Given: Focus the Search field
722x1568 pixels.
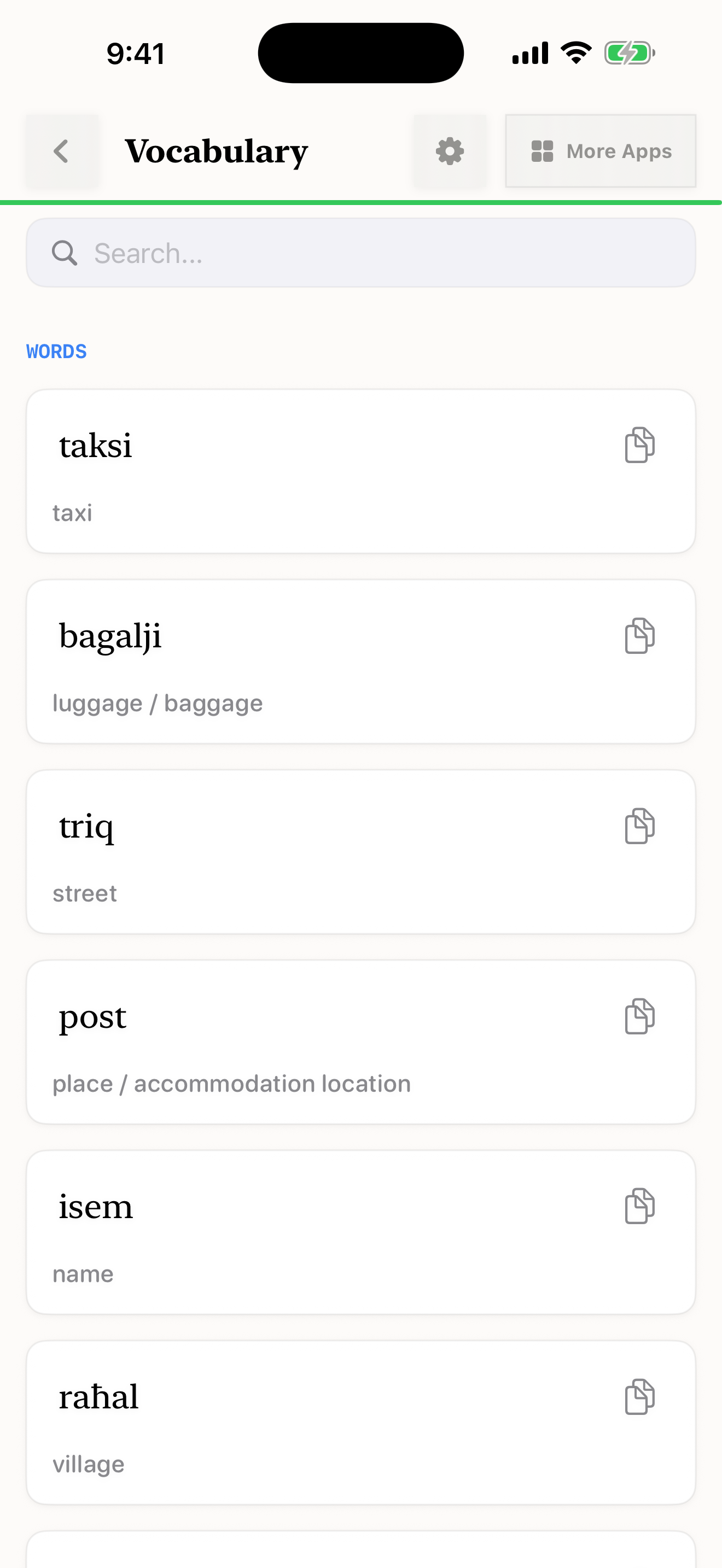Looking at the screenshot, I should tap(361, 253).
